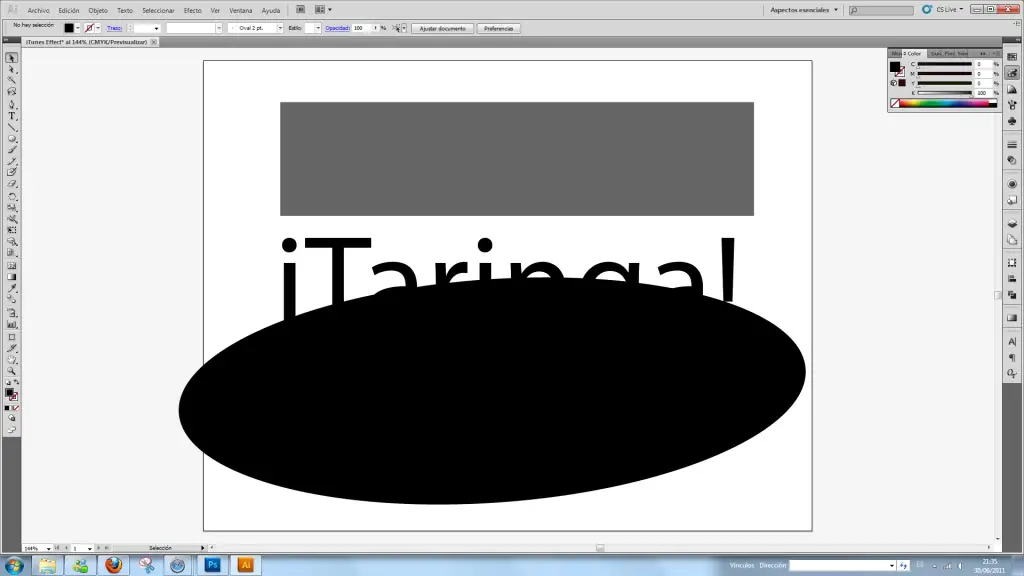Click the Preferencias button
Viewport: 1024px width, 576px height.
coord(498,29)
